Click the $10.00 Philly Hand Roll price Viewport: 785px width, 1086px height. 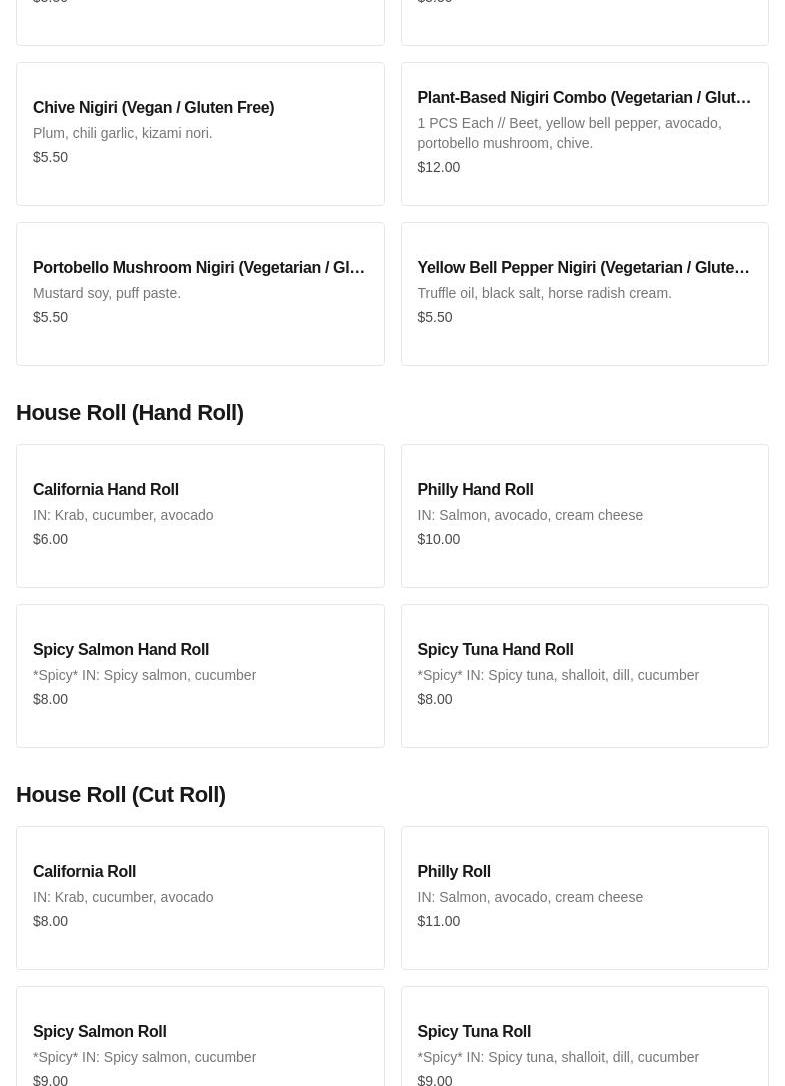point(439,539)
